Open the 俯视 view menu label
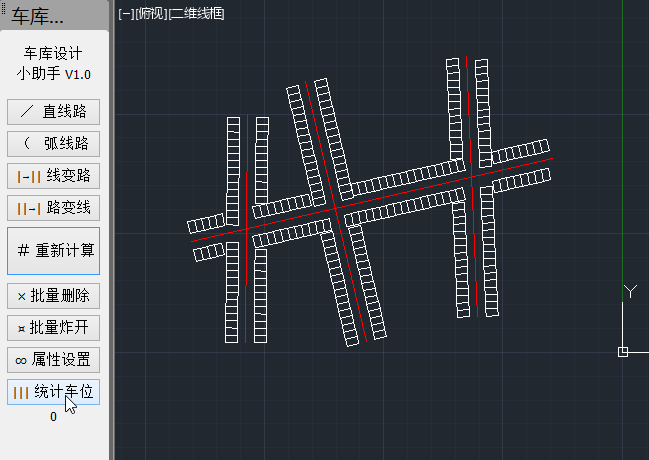Screen dimensions: 649x460 [x=151, y=14]
